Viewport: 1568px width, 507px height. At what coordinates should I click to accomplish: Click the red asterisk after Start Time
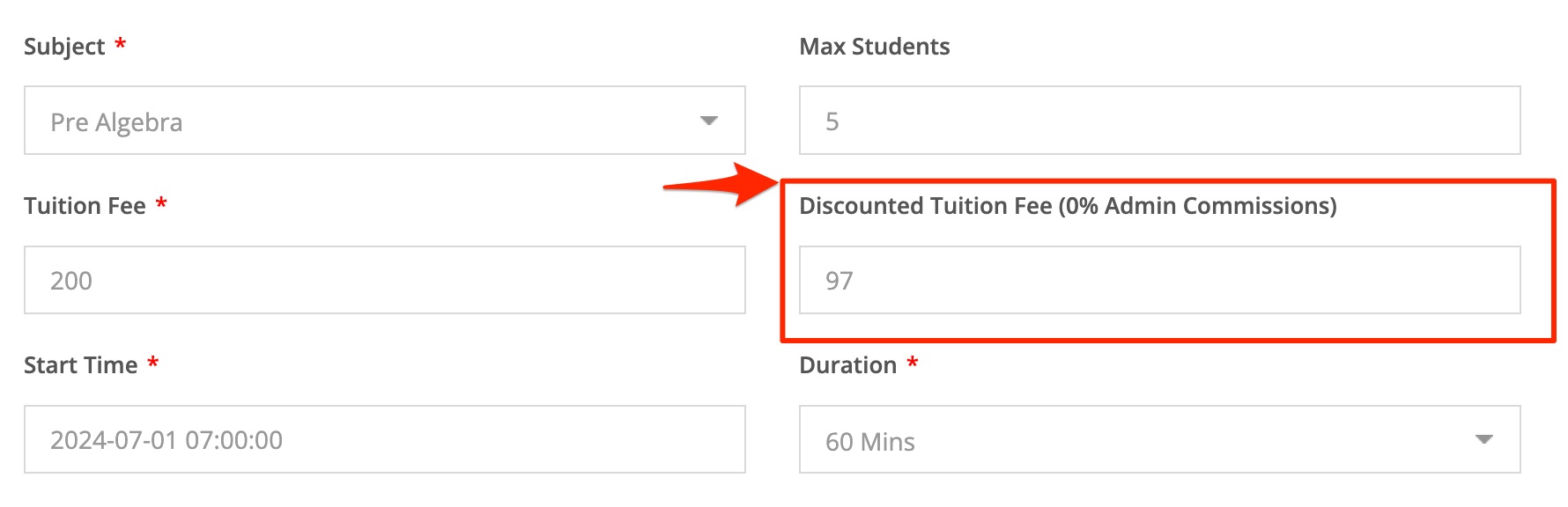pyautogui.click(x=153, y=362)
